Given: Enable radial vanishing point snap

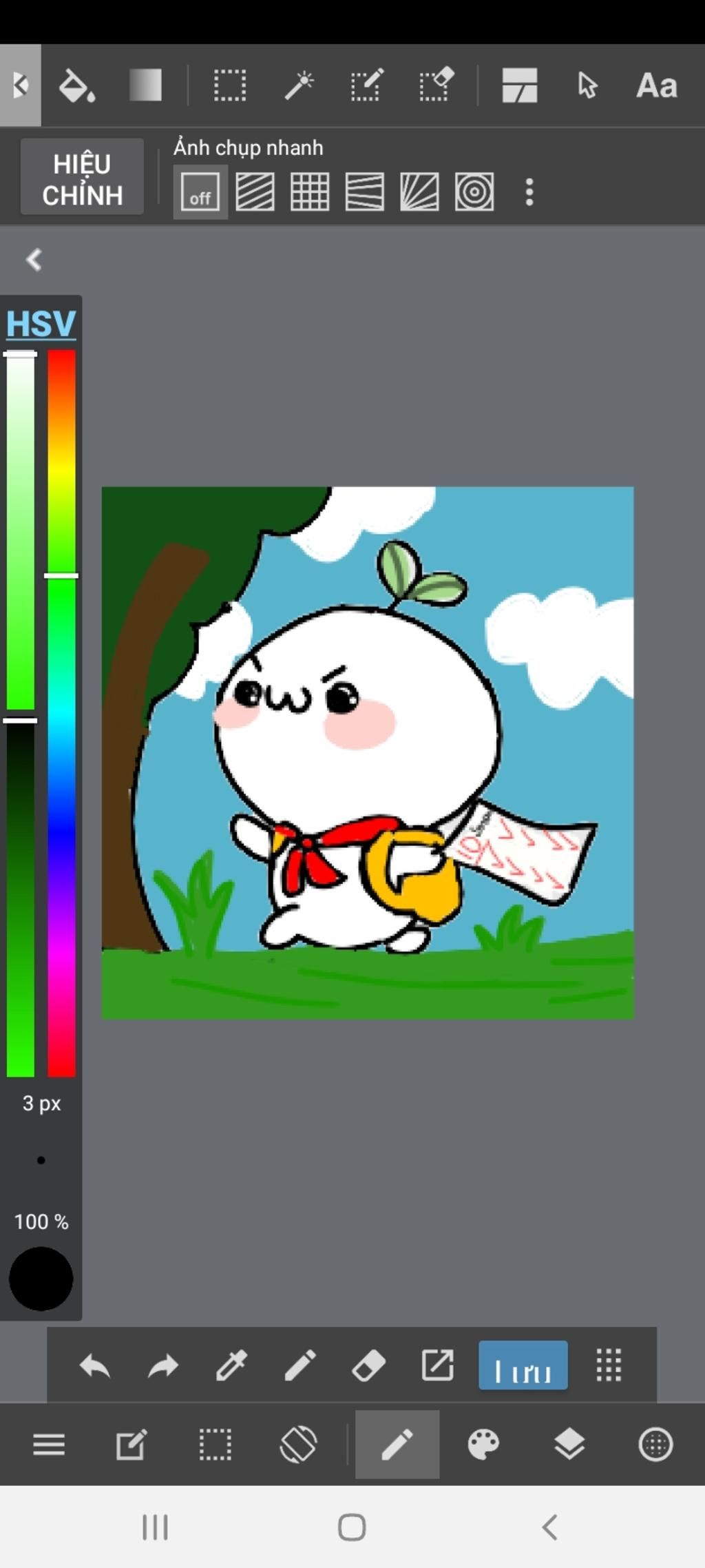Looking at the screenshot, I should tap(419, 192).
